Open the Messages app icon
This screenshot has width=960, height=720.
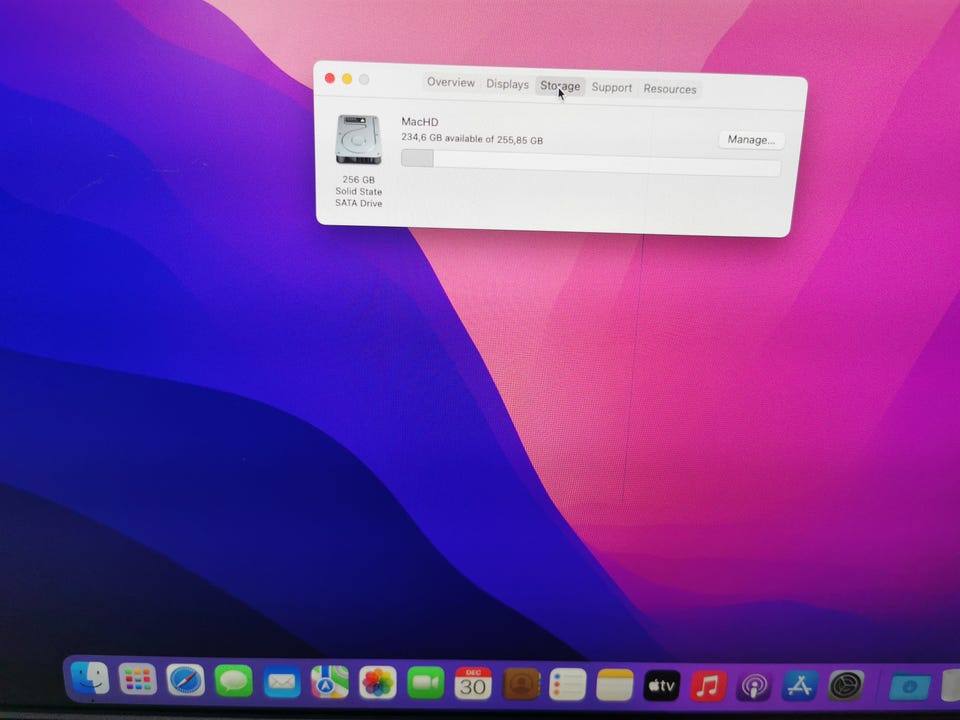(233, 681)
